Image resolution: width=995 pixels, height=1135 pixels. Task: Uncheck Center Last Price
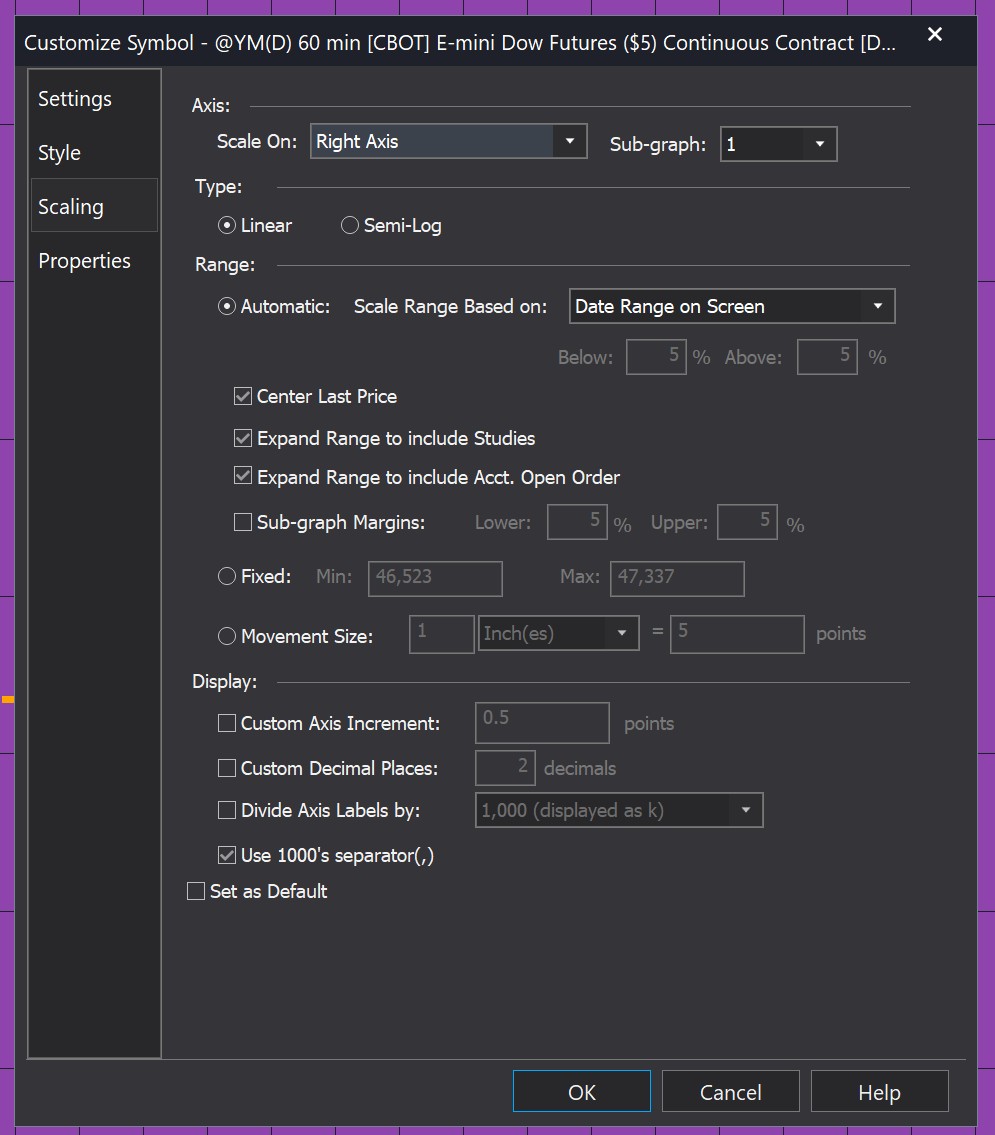pyautogui.click(x=242, y=395)
